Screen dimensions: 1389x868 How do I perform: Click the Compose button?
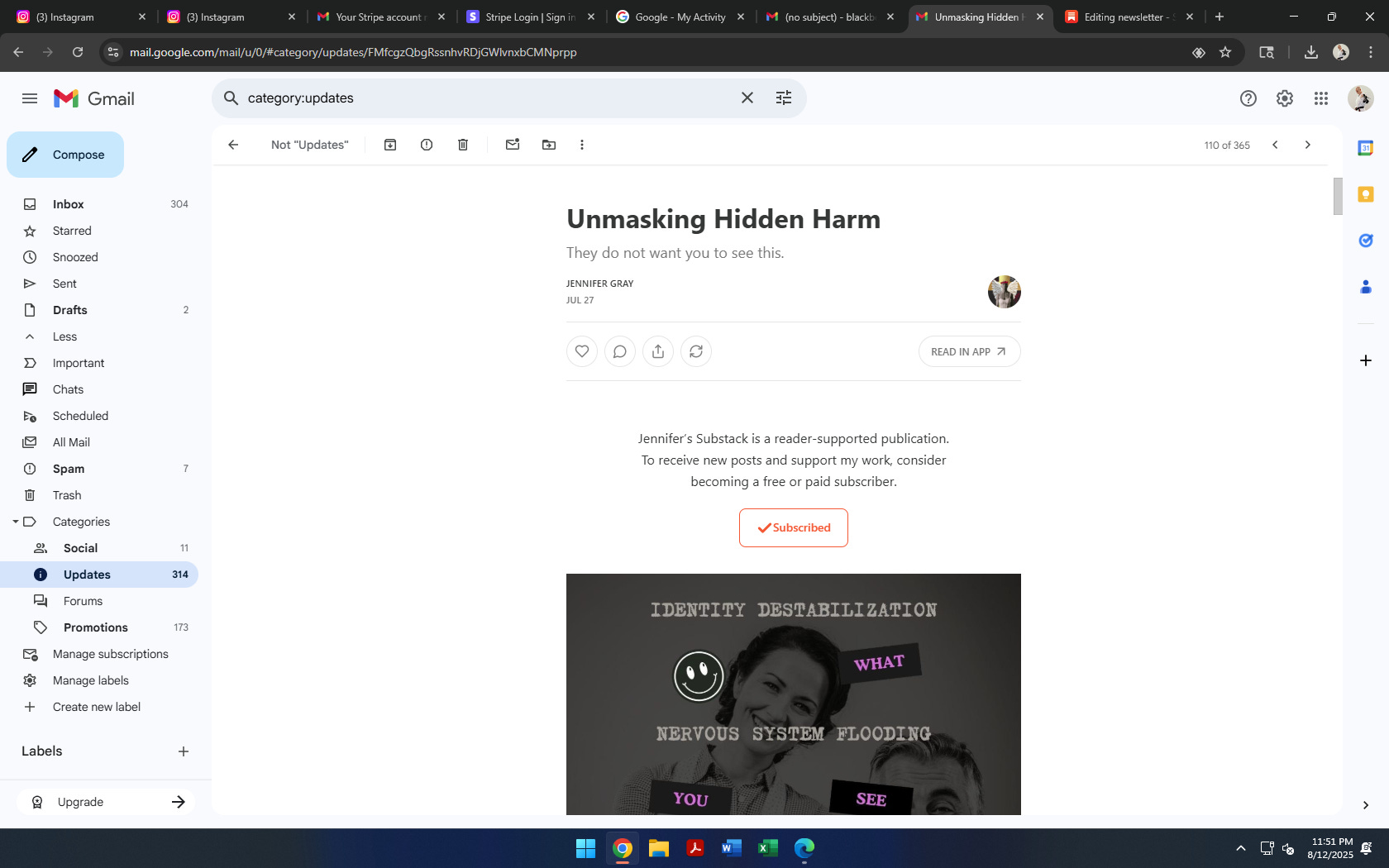(65, 155)
